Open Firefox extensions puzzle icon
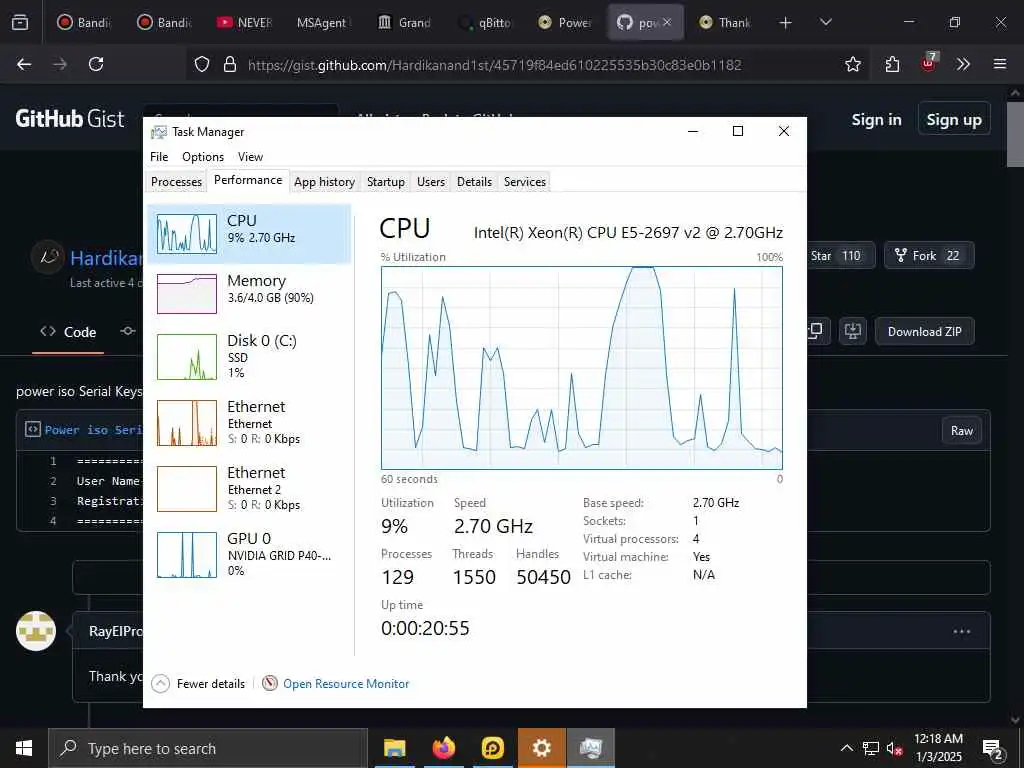The image size is (1024, 768). (892, 64)
